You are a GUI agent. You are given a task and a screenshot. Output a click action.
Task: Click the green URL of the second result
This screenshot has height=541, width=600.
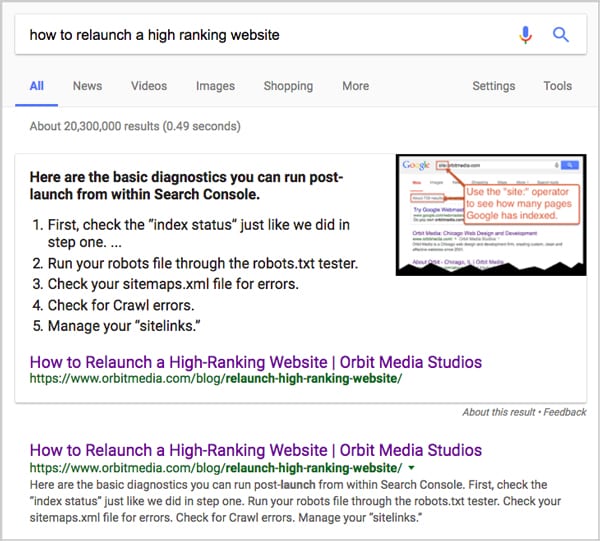point(216,468)
